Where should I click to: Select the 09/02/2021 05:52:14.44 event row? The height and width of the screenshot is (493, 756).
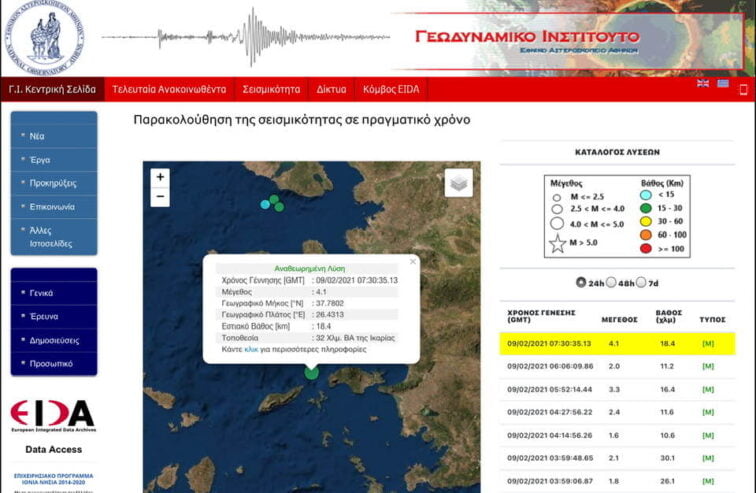tap(617, 389)
